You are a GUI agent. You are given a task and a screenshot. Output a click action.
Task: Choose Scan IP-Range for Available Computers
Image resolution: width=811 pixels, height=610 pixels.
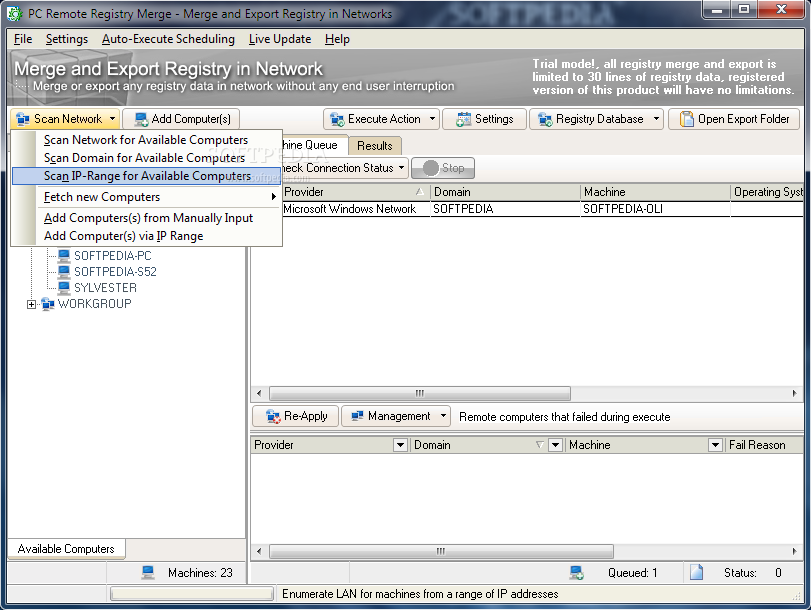click(146, 176)
